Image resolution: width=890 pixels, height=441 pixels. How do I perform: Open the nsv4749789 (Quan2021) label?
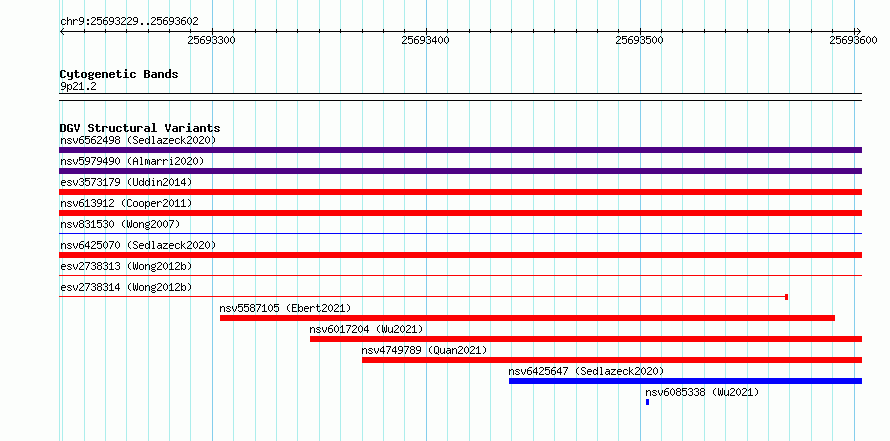424,350
